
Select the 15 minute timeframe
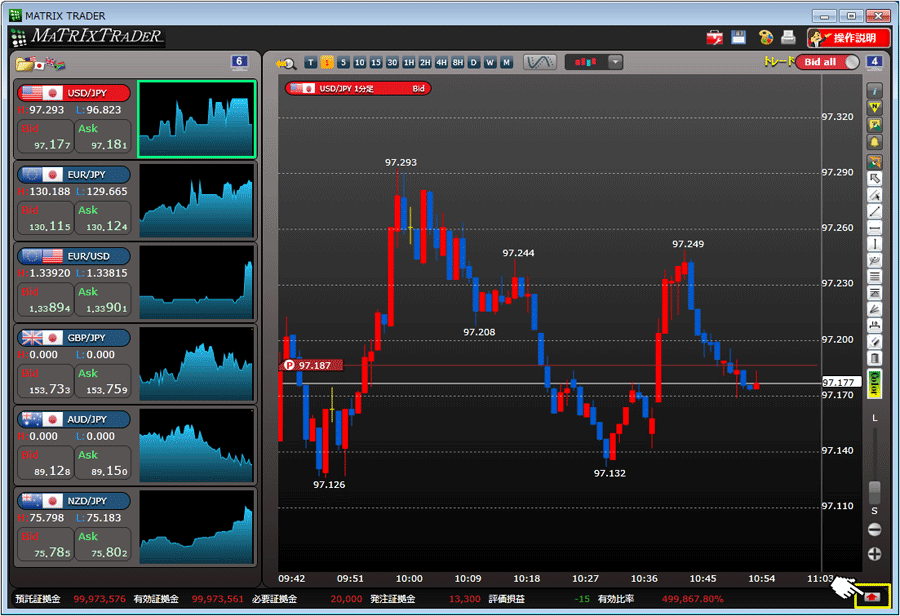click(376, 63)
